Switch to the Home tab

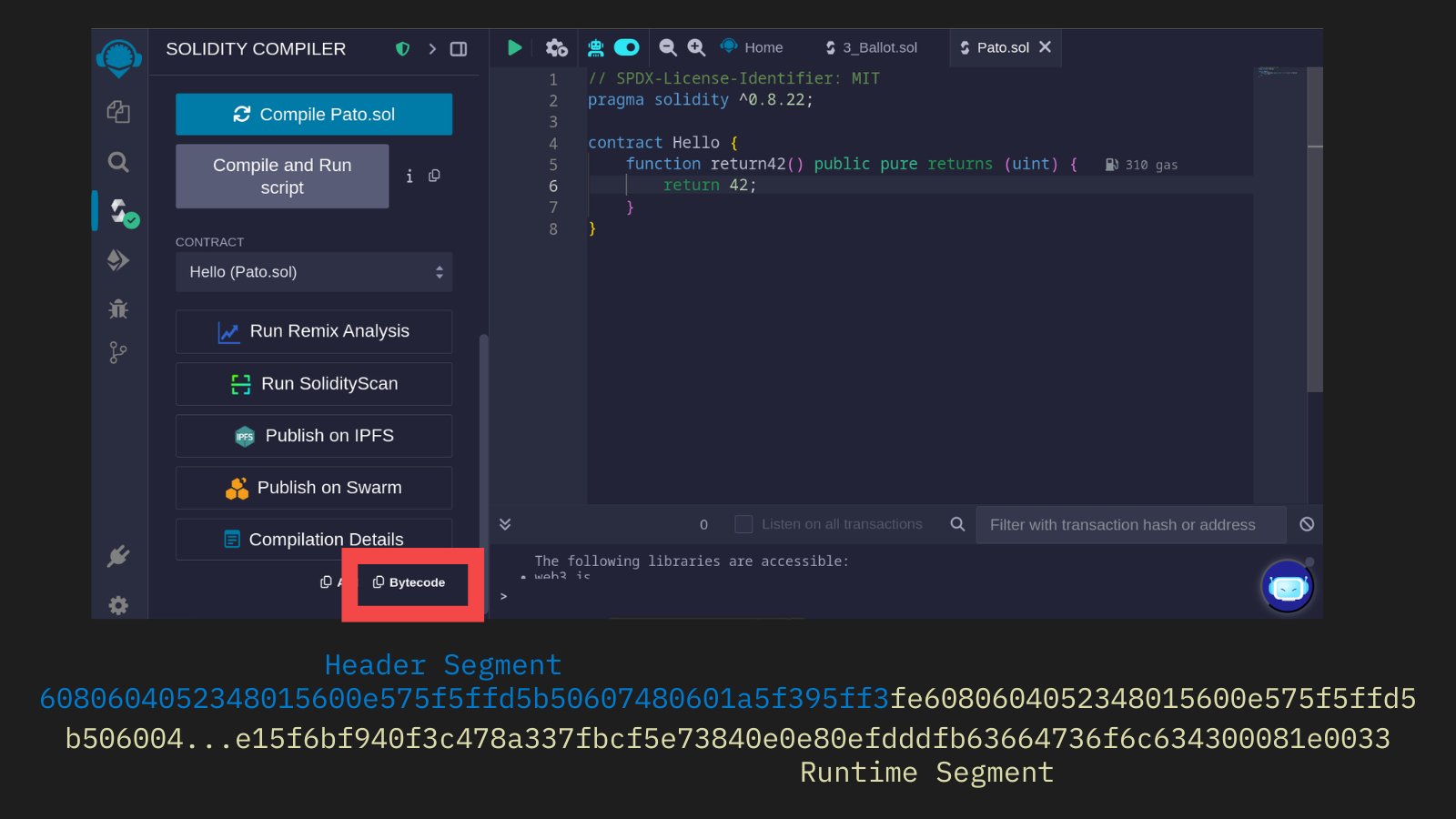[x=752, y=47]
